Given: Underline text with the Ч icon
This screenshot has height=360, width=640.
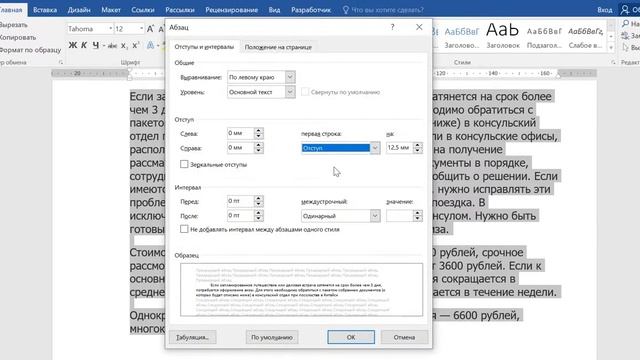Looking at the screenshot, I should (96, 45).
